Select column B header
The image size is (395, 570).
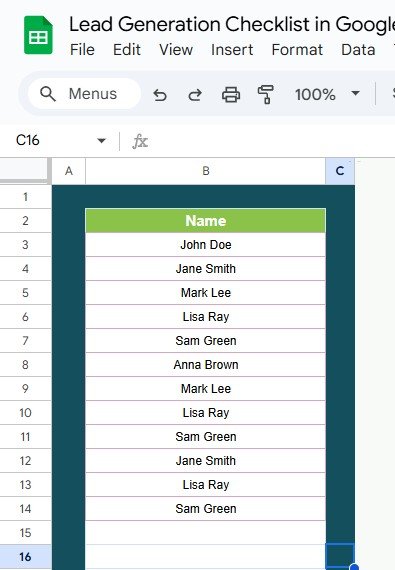click(206, 171)
